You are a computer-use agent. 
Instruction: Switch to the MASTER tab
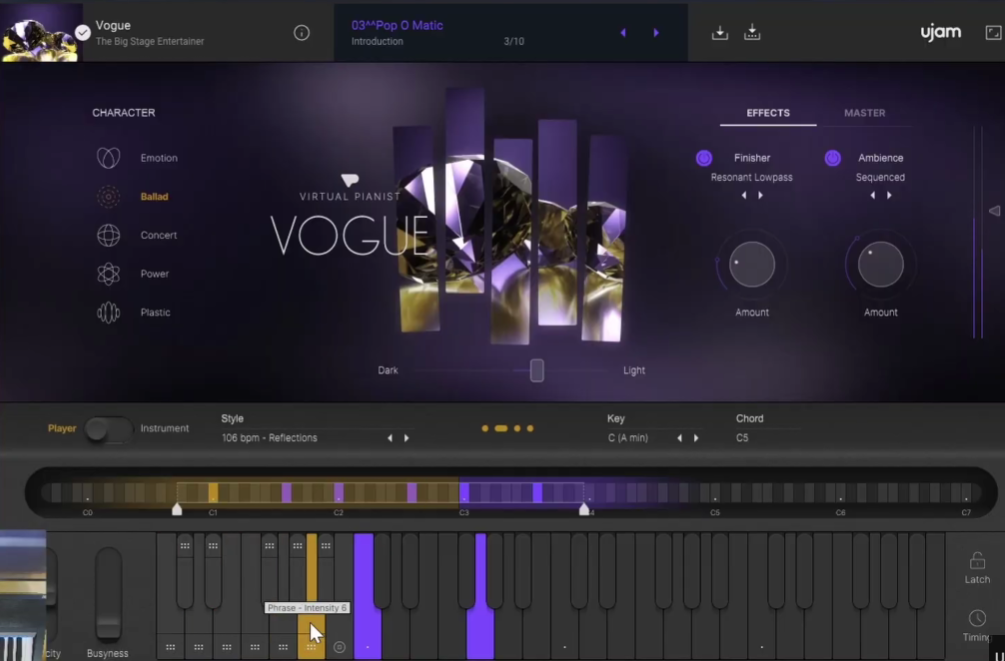tap(864, 113)
